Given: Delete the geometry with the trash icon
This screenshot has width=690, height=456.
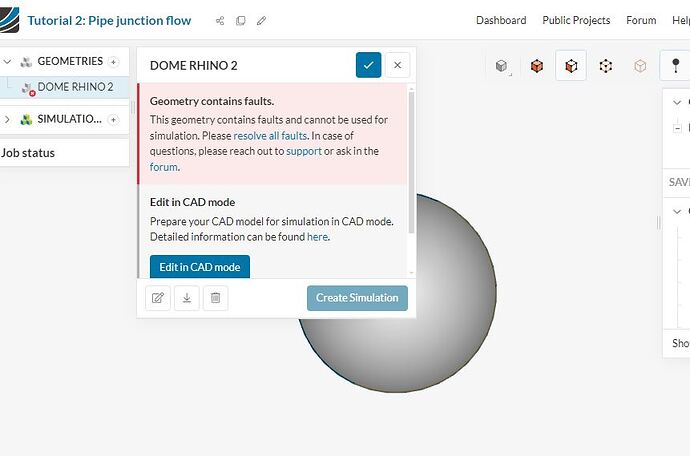Looking at the screenshot, I should pos(216,297).
